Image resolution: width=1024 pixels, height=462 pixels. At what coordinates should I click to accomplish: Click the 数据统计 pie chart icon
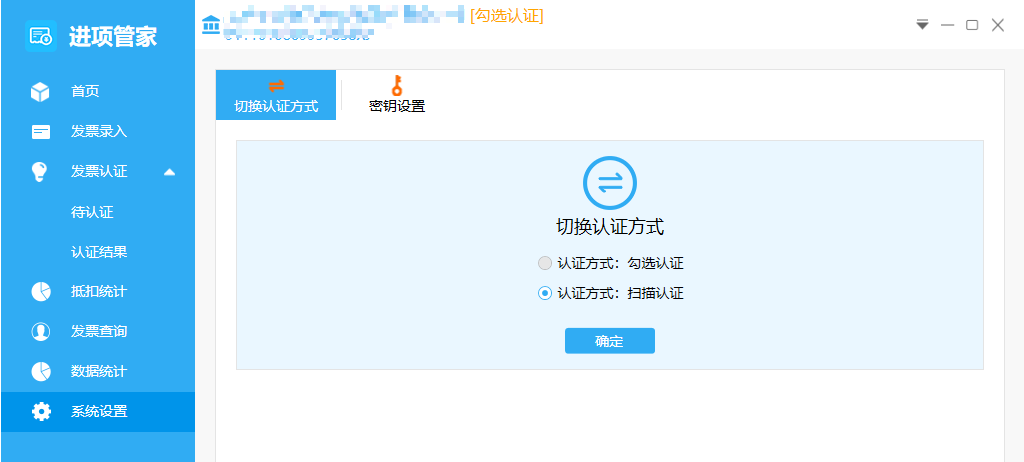(x=40, y=371)
